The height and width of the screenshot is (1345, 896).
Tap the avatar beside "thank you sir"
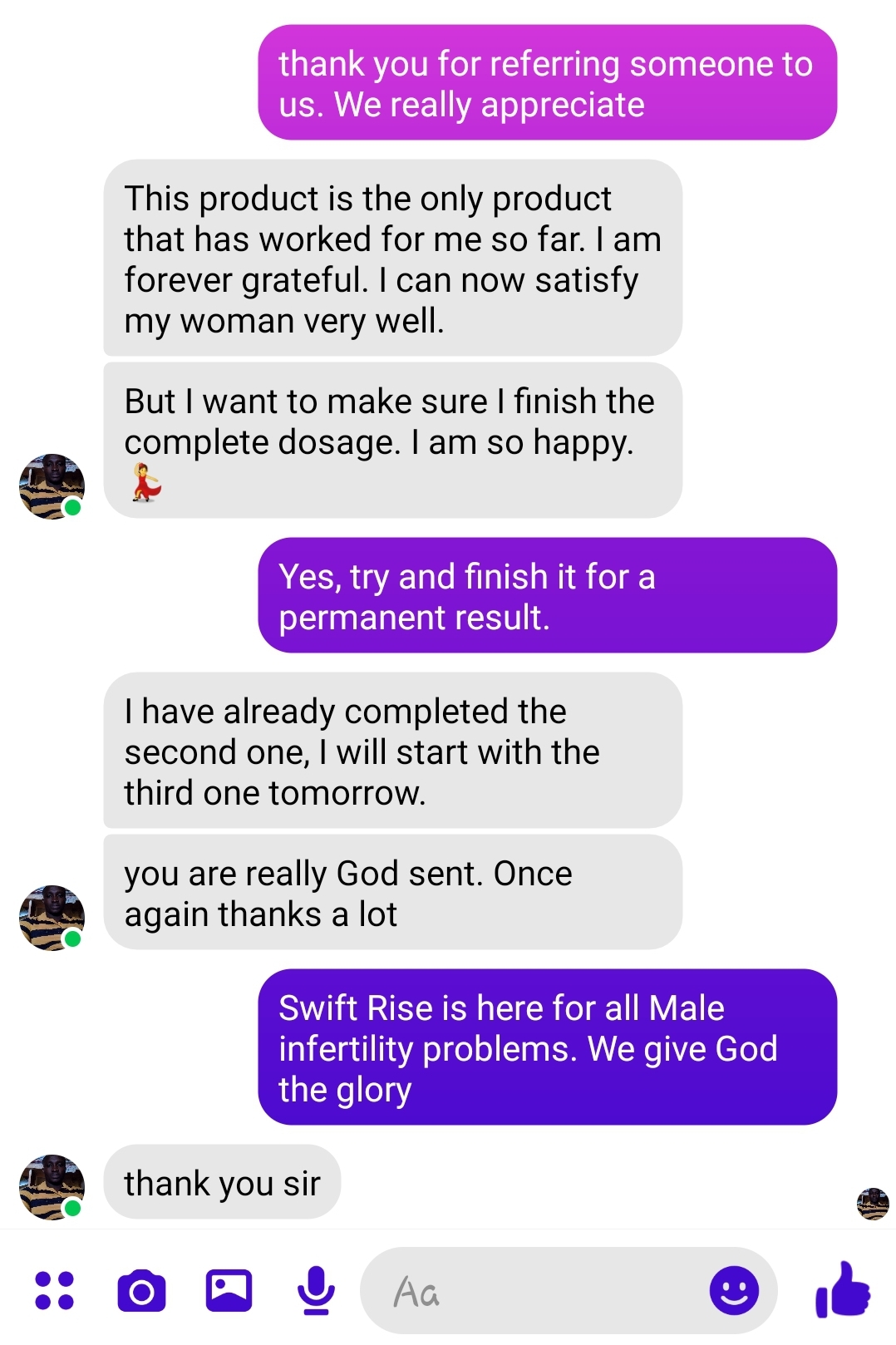52,1187
